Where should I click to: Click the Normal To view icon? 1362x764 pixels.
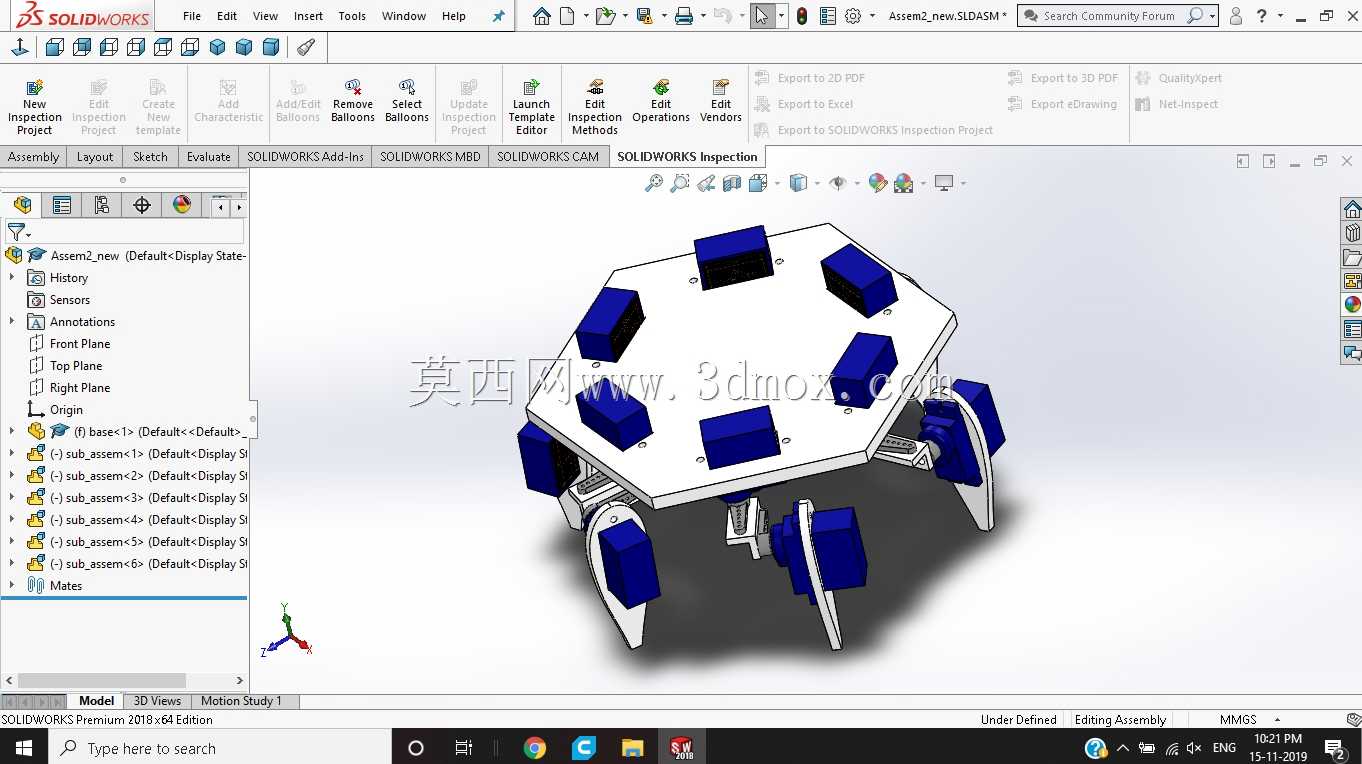19,47
